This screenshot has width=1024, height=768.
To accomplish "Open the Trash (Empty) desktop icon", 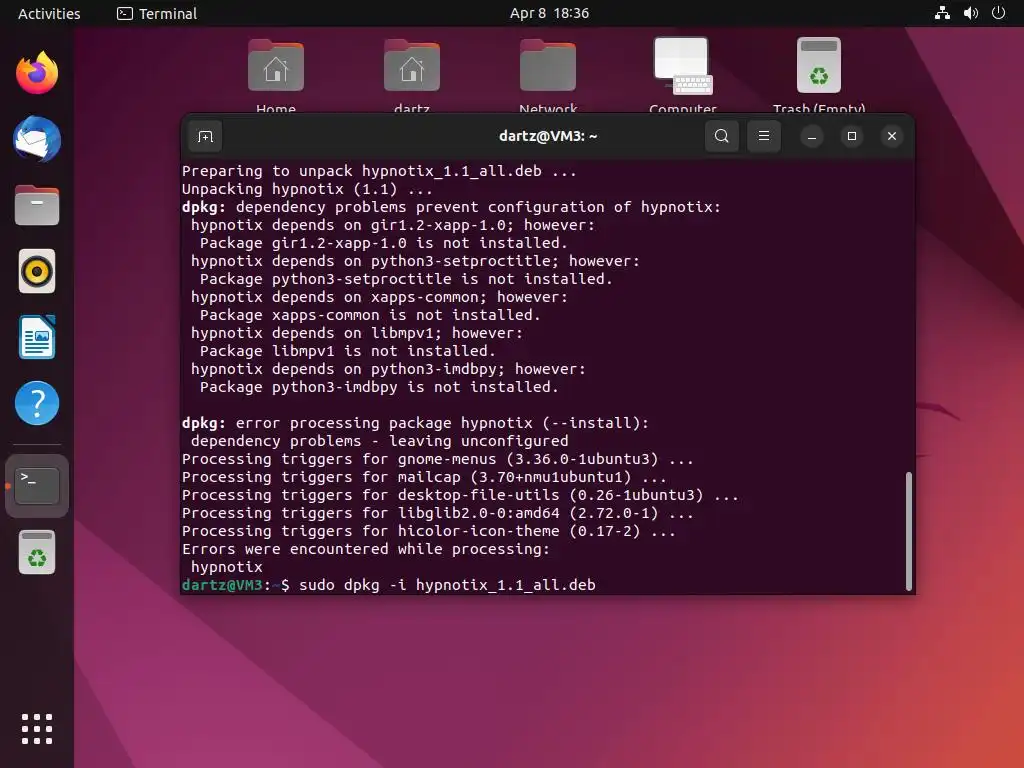I will point(819,76).
